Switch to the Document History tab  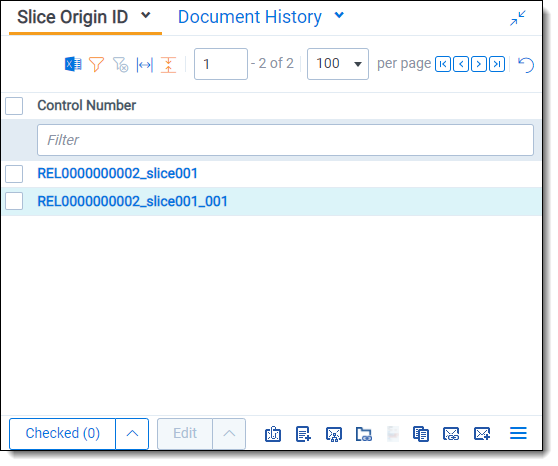click(x=250, y=17)
